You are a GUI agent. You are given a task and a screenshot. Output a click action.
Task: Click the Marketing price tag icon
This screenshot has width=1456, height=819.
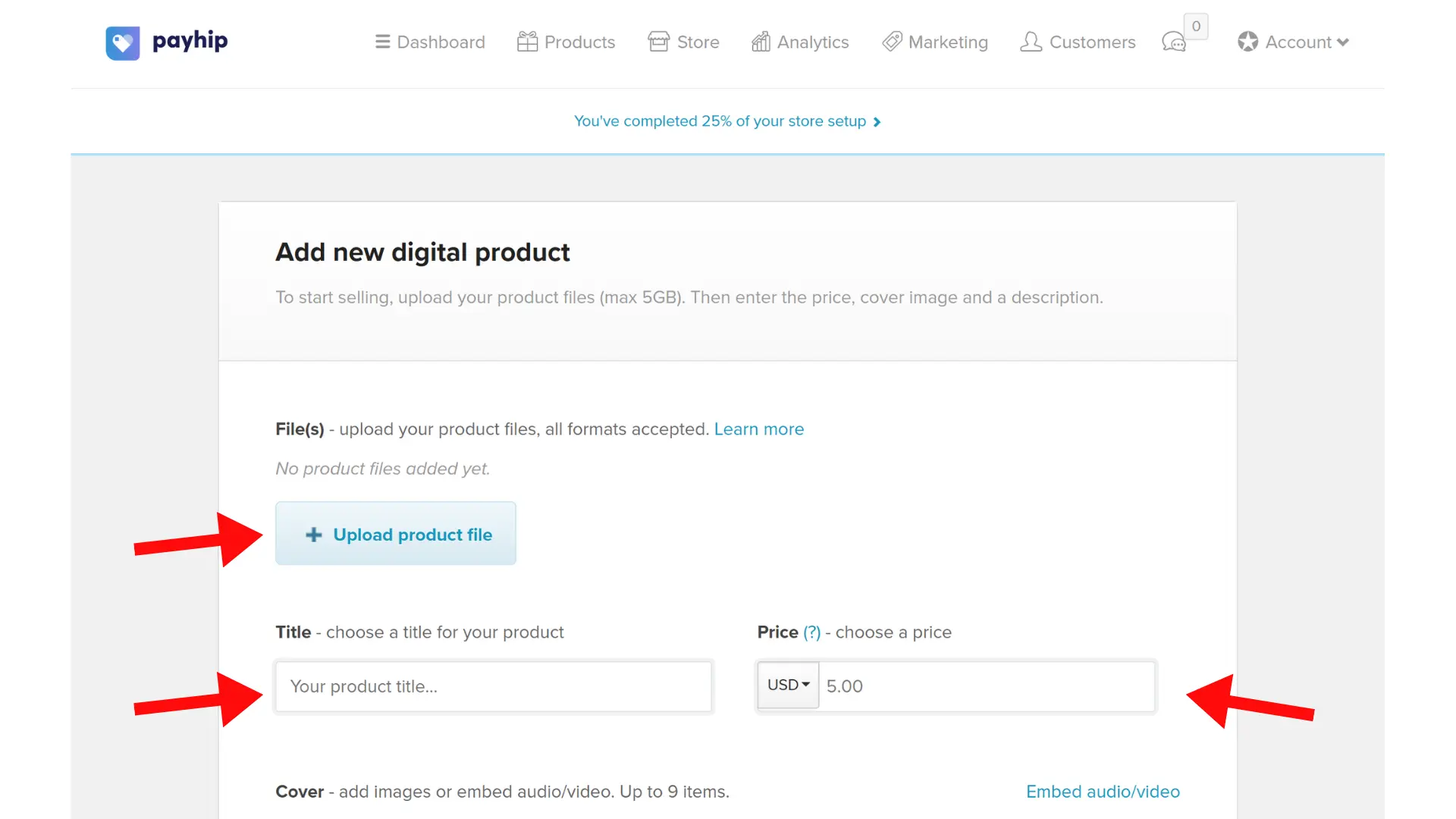click(x=892, y=42)
